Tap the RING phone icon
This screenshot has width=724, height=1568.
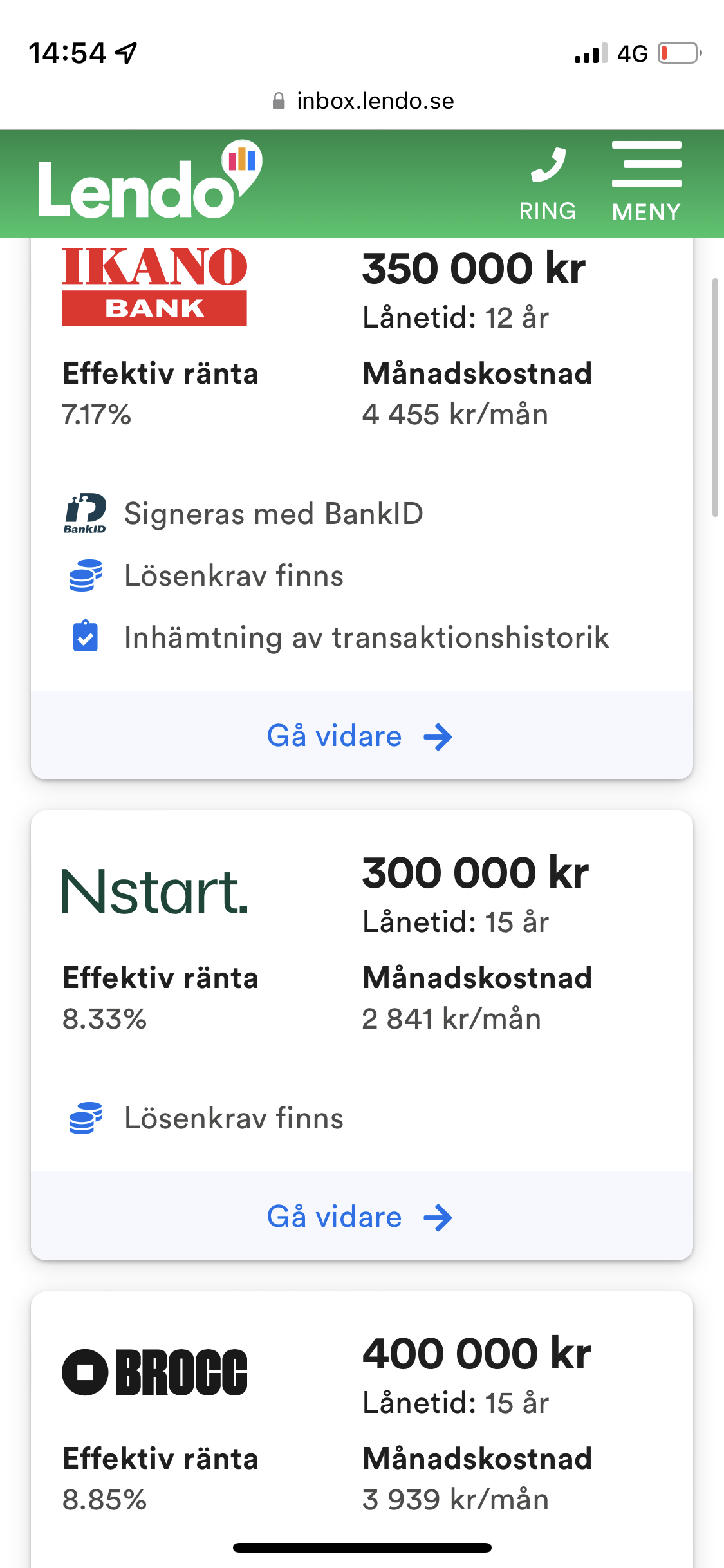pos(548,183)
